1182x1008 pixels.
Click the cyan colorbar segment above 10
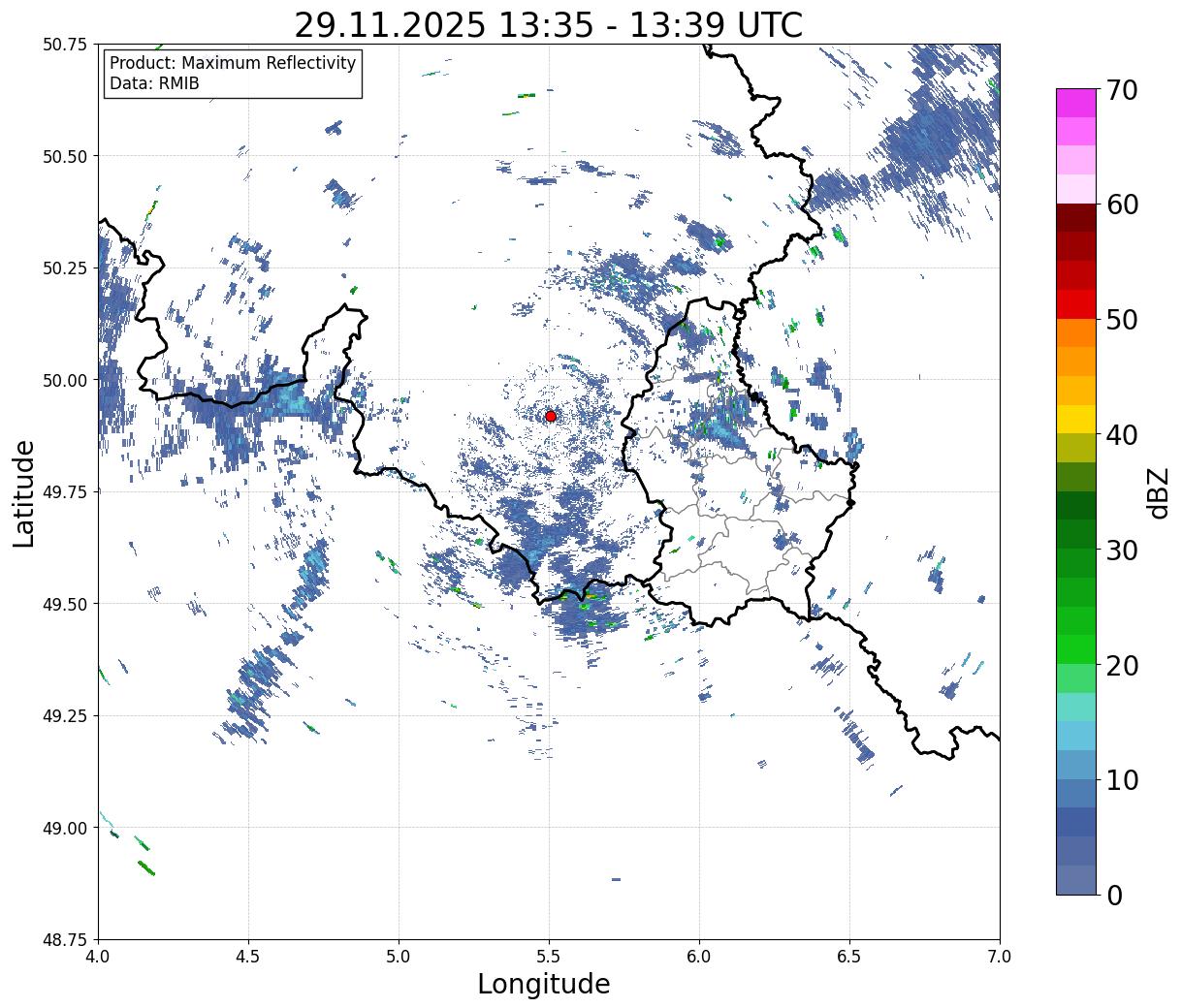1076,736
